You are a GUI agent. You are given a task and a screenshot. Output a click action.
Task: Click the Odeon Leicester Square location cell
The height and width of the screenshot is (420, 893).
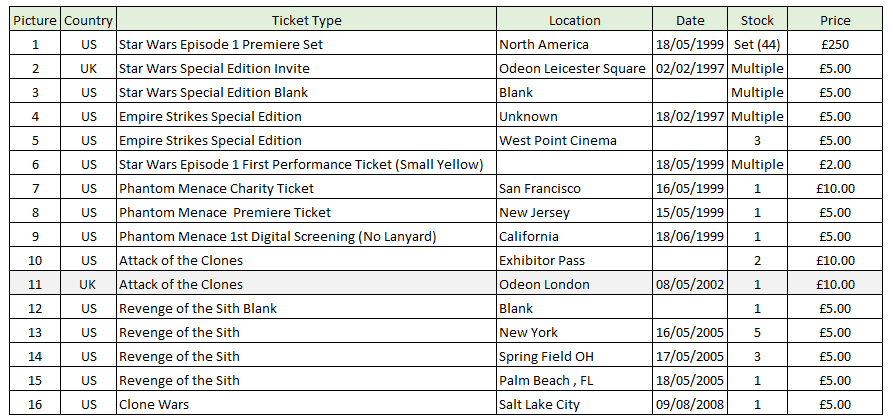[x=575, y=68]
